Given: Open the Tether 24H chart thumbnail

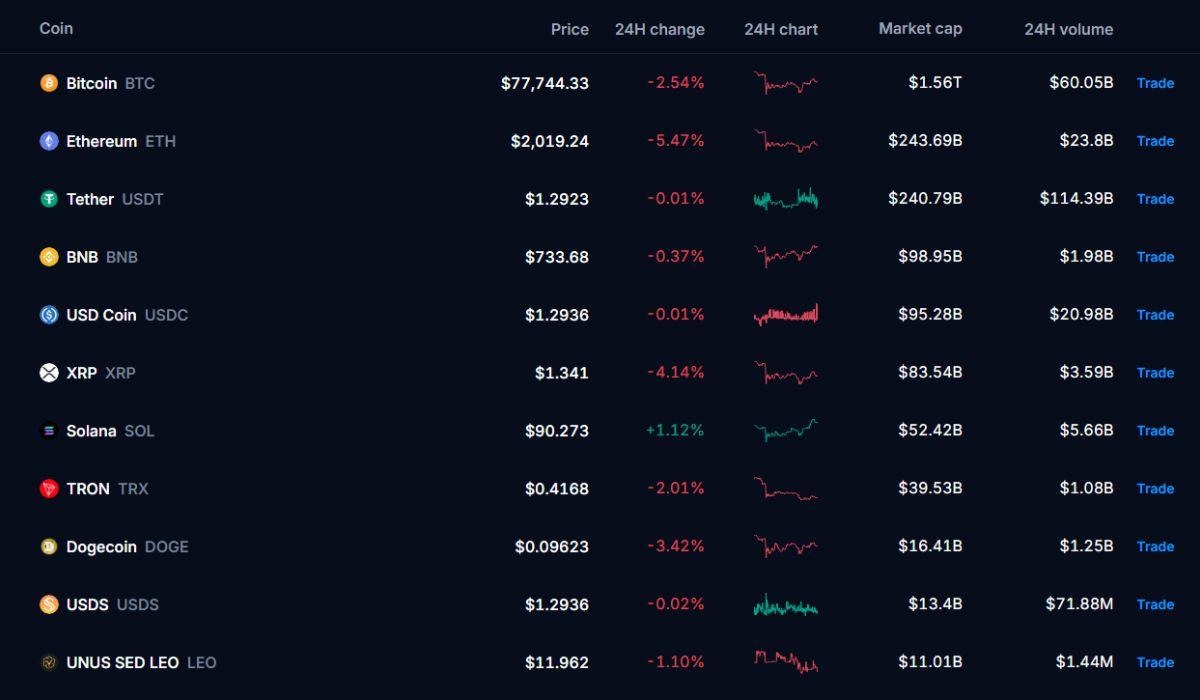Looking at the screenshot, I should coord(785,198).
